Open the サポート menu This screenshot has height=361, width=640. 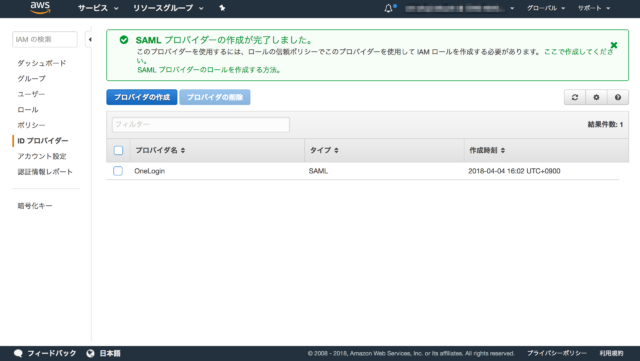(593, 8)
